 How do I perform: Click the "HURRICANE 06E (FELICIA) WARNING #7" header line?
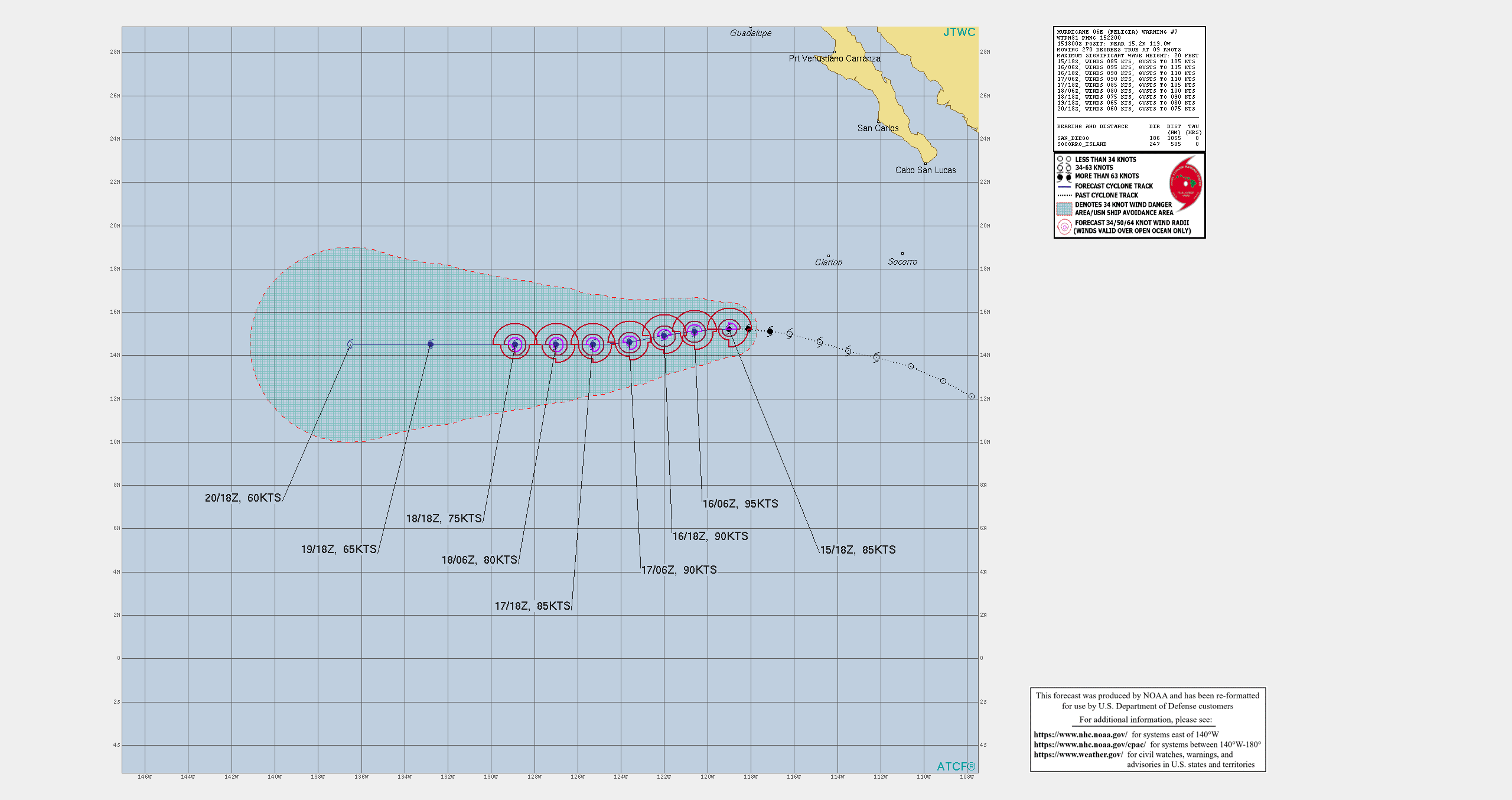[x=1117, y=32]
